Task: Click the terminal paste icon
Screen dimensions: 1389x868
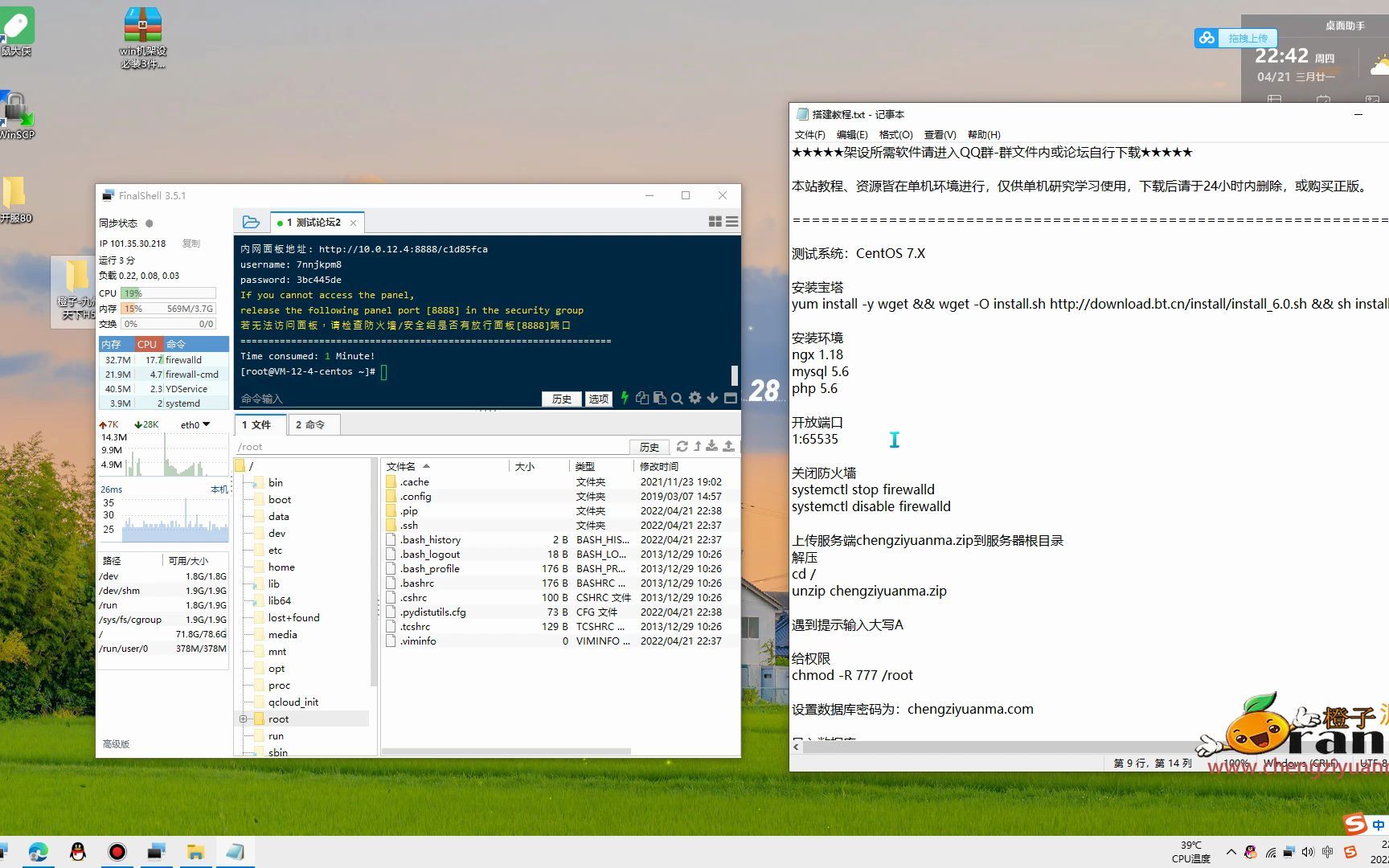Action: 659,398
